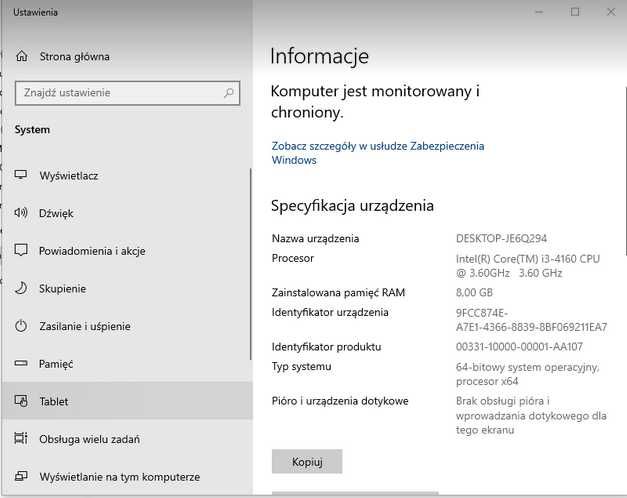Click the Informacje page title
627x498 pixels.
(319, 56)
